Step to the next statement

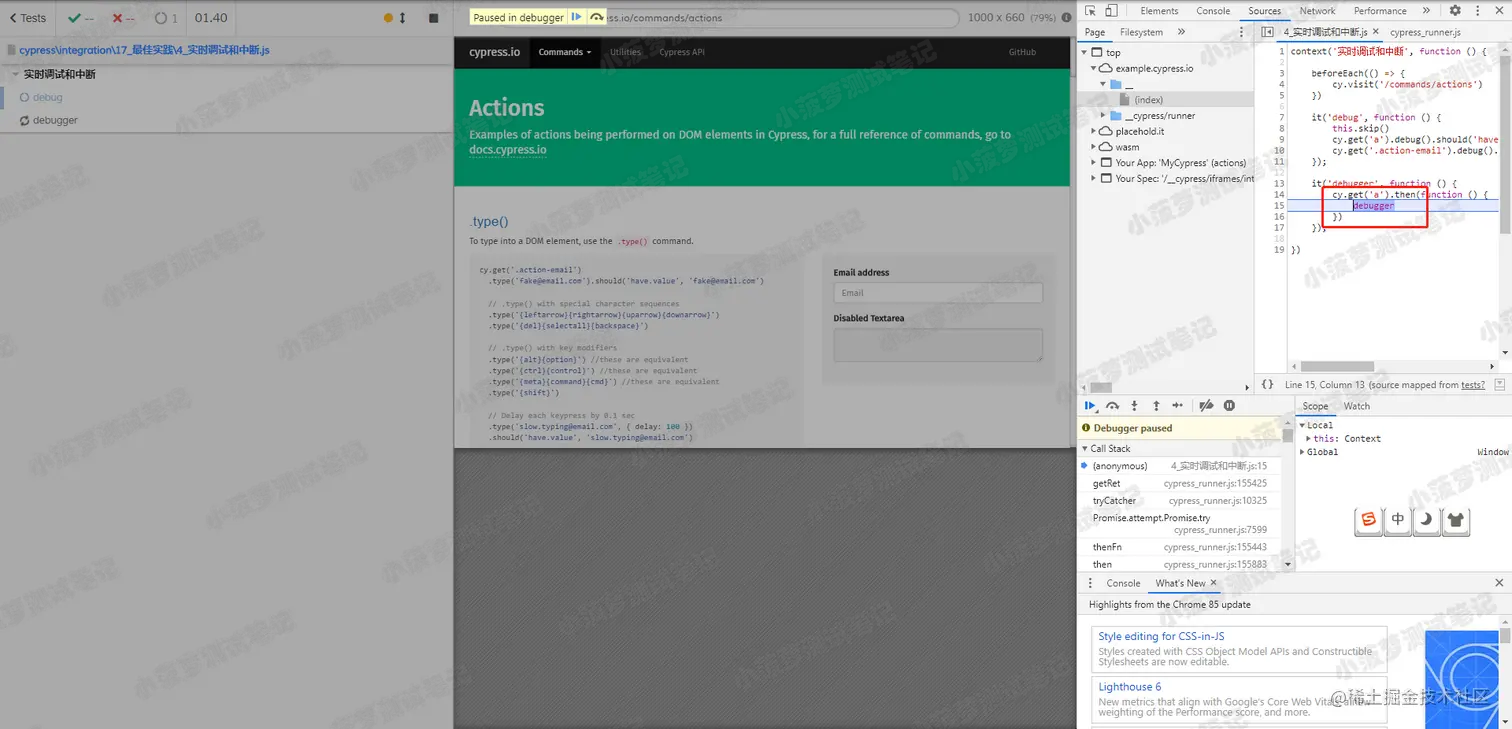1178,406
